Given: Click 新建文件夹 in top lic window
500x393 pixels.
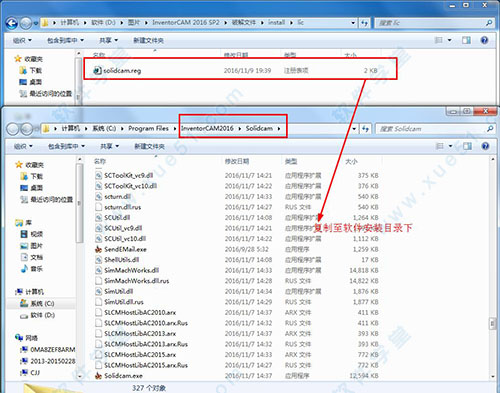Looking at the screenshot, I should [x=148, y=40].
